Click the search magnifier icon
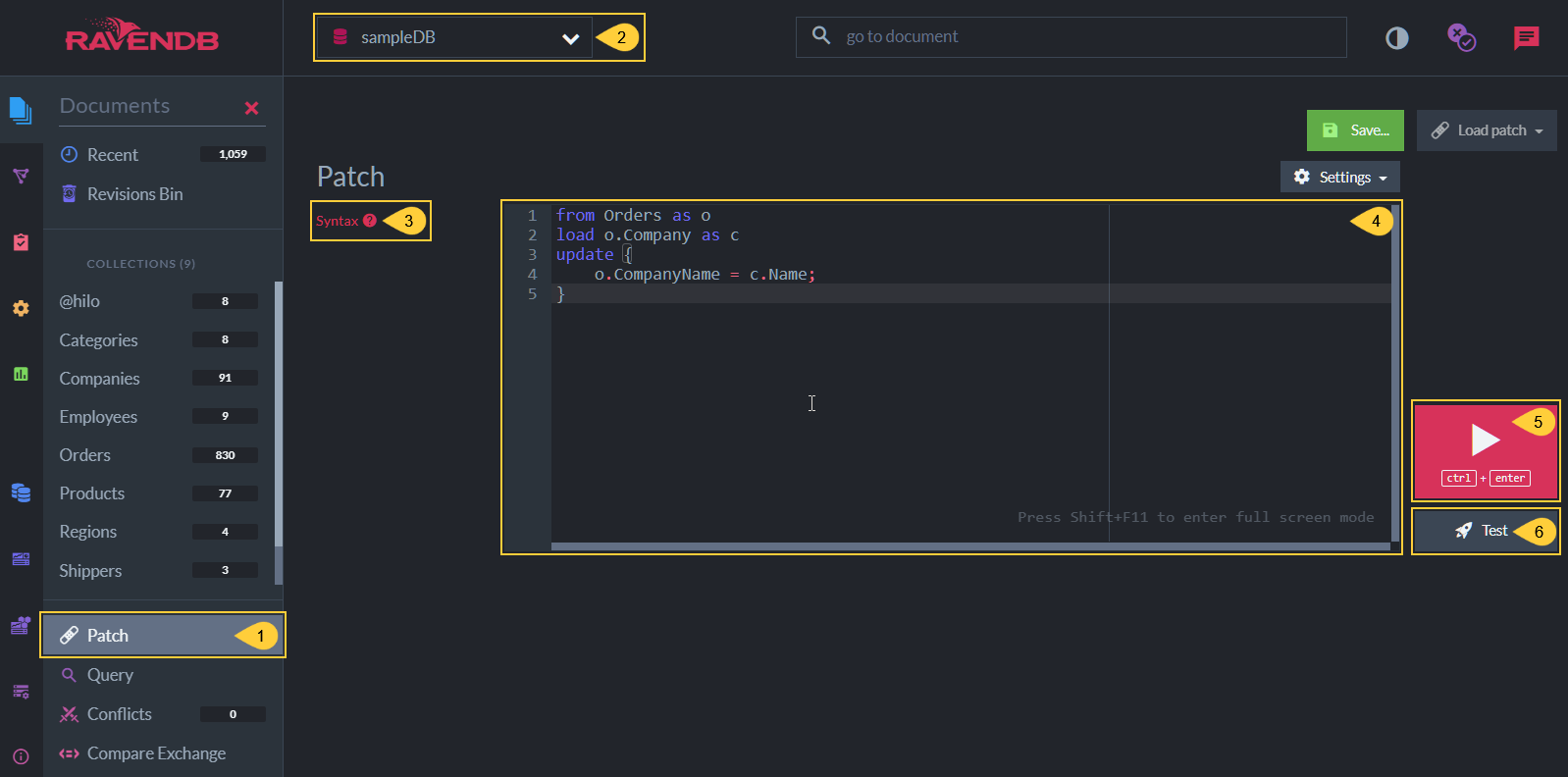The image size is (1568, 777). (821, 36)
